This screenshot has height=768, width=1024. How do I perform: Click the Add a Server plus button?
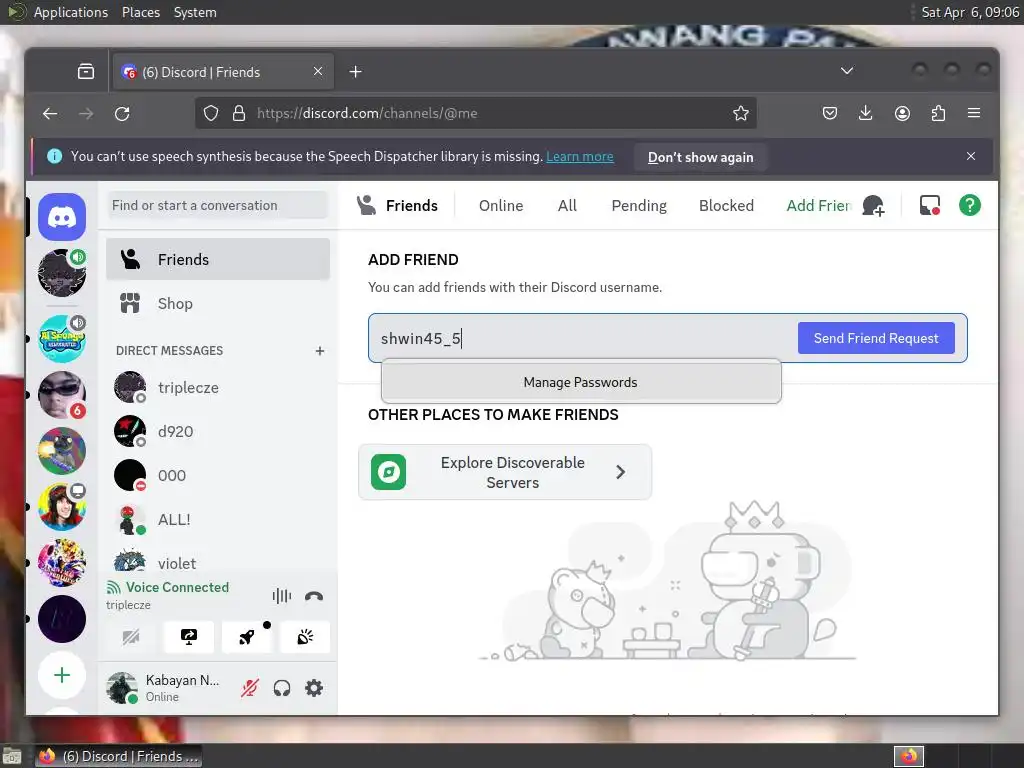tap(62, 675)
